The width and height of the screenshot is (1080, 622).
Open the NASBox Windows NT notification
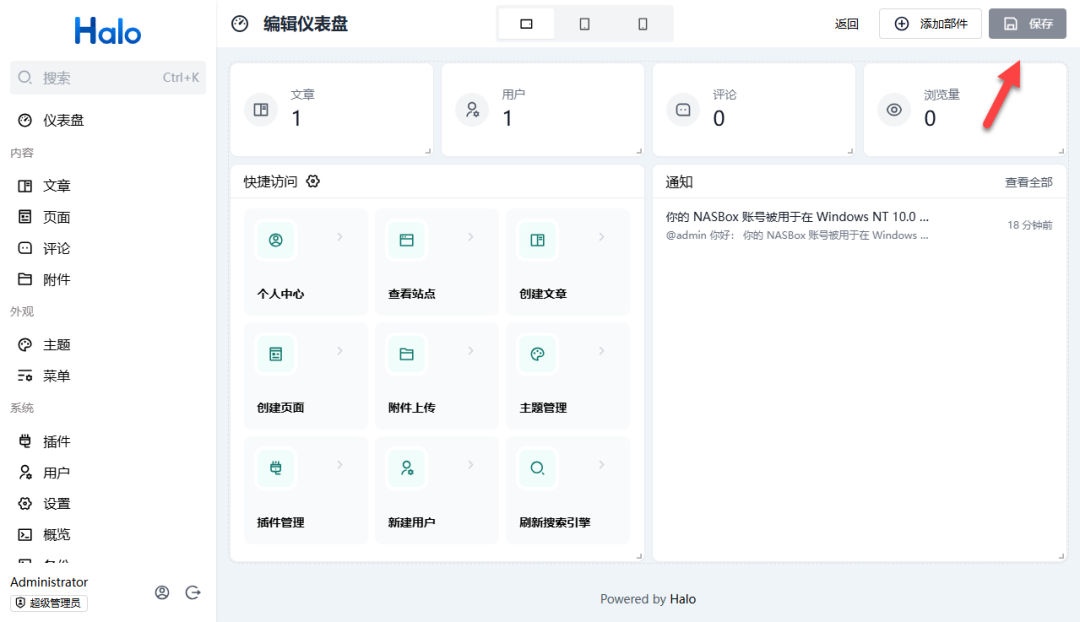859,225
